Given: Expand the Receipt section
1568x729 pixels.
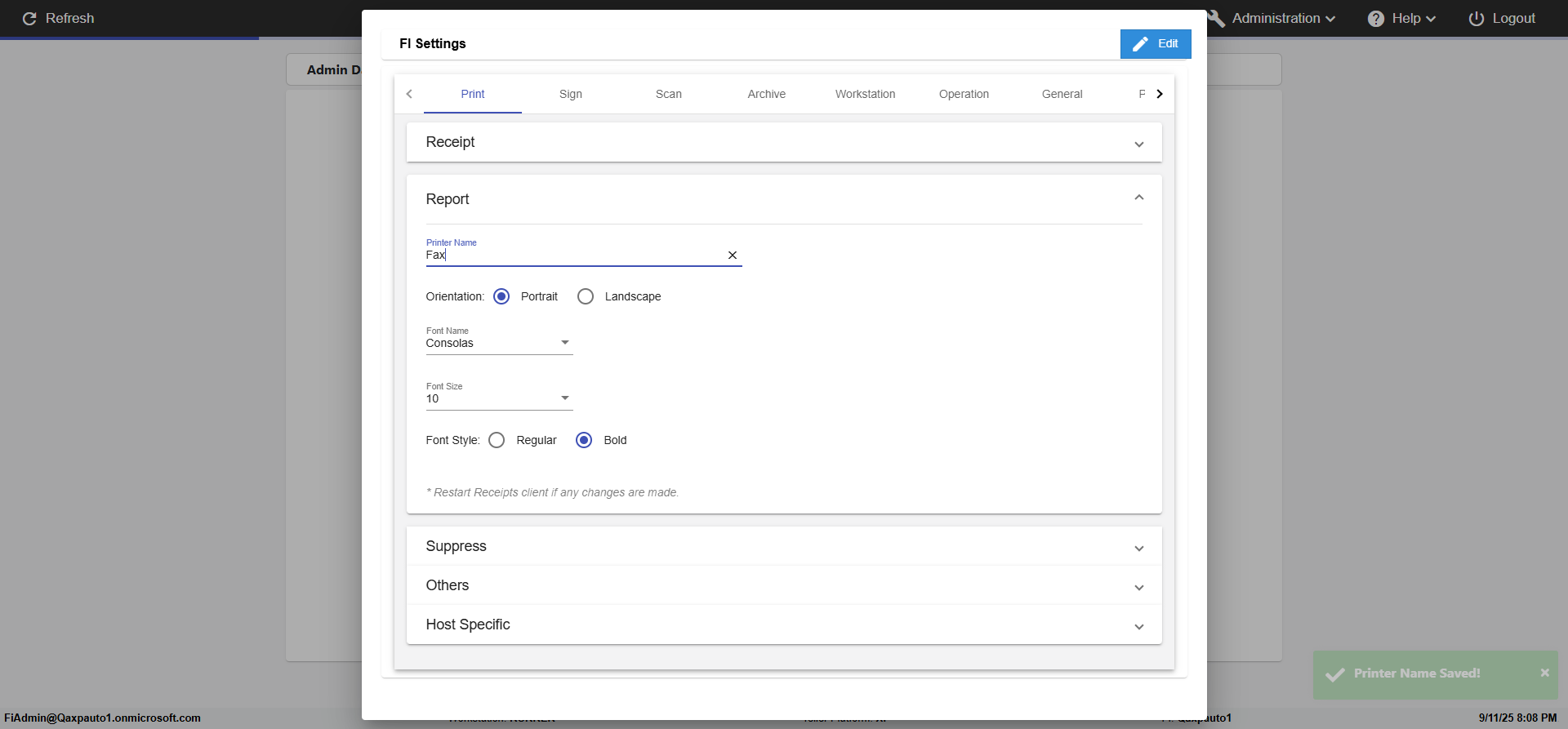Looking at the screenshot, I should coord(1138,144).
